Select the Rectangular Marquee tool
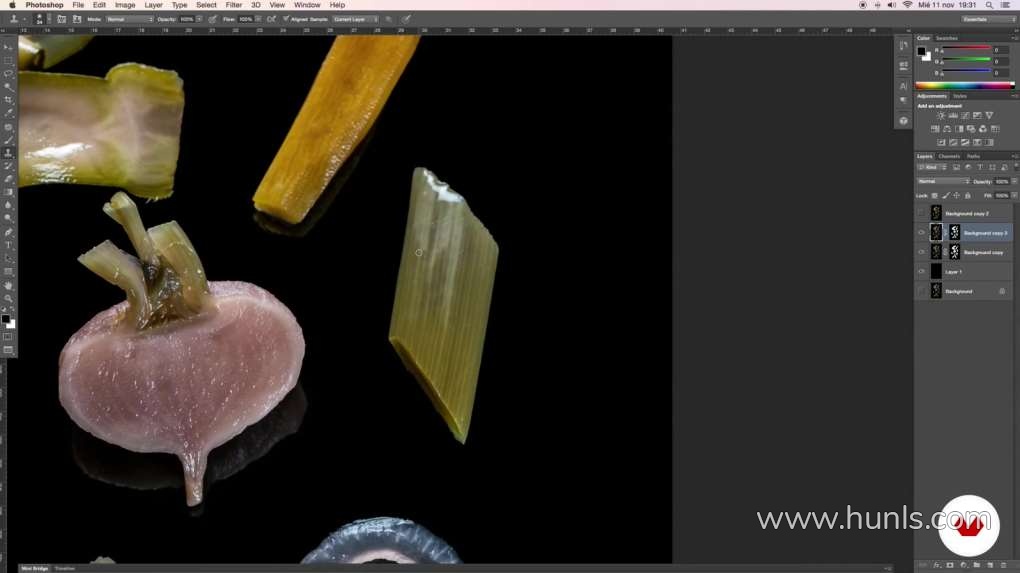1020x573 pixels. 8,60
